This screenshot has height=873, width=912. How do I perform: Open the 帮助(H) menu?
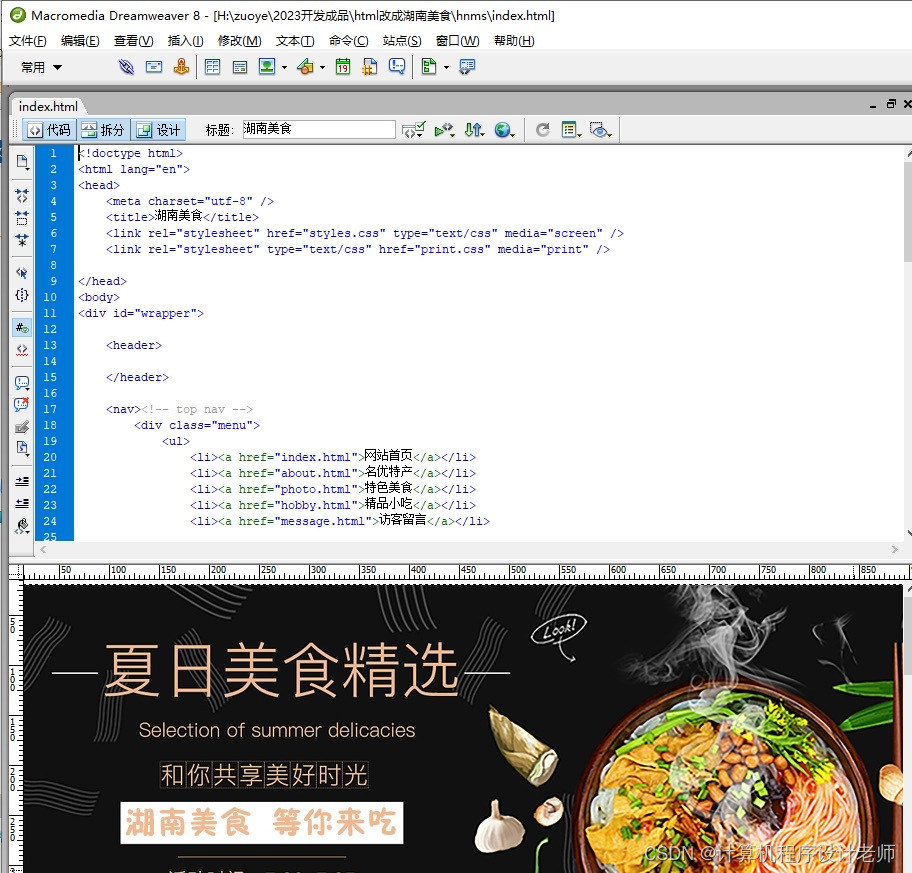(x=514, y=41)
